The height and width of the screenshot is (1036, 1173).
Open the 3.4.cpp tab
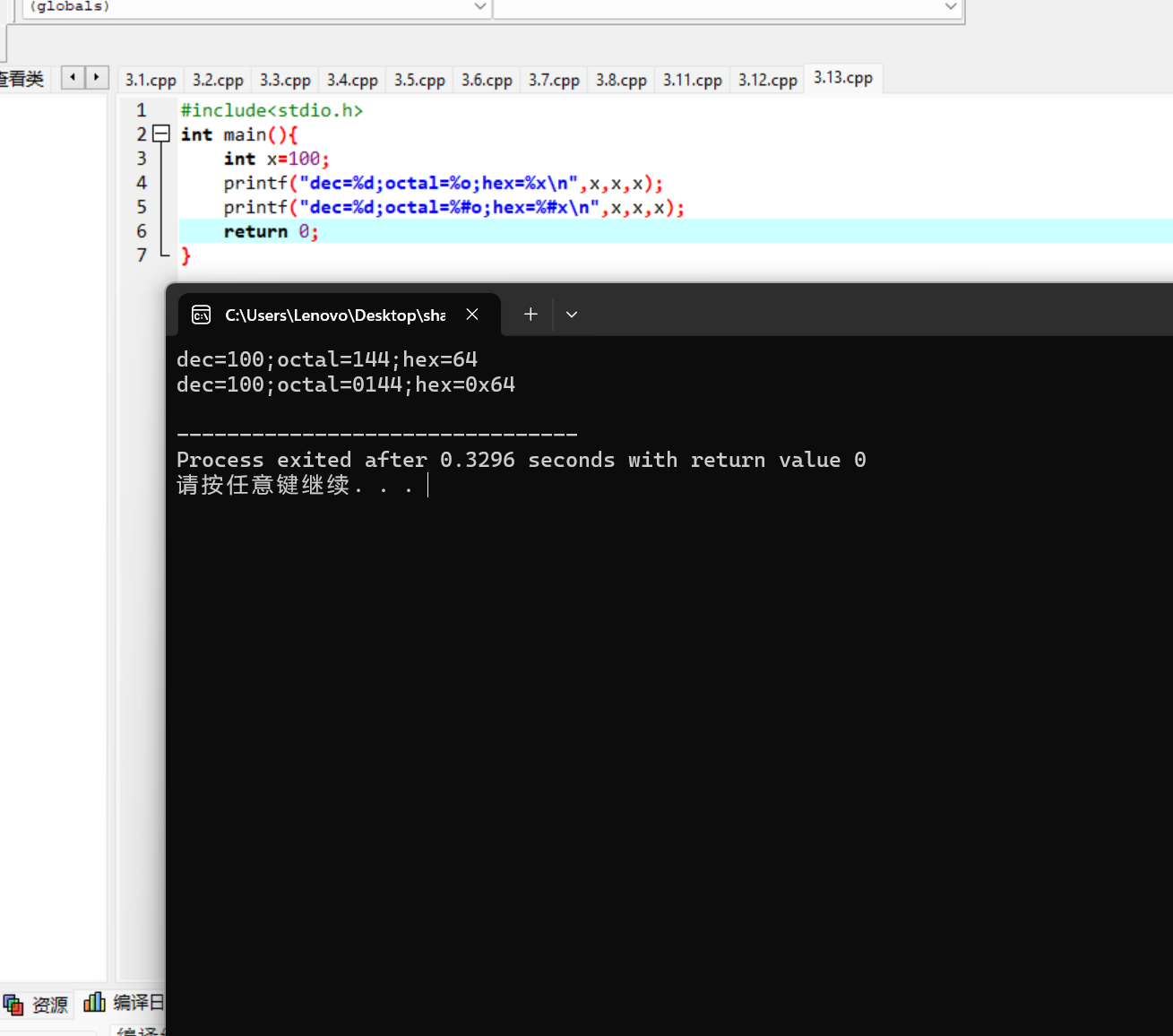352,80
